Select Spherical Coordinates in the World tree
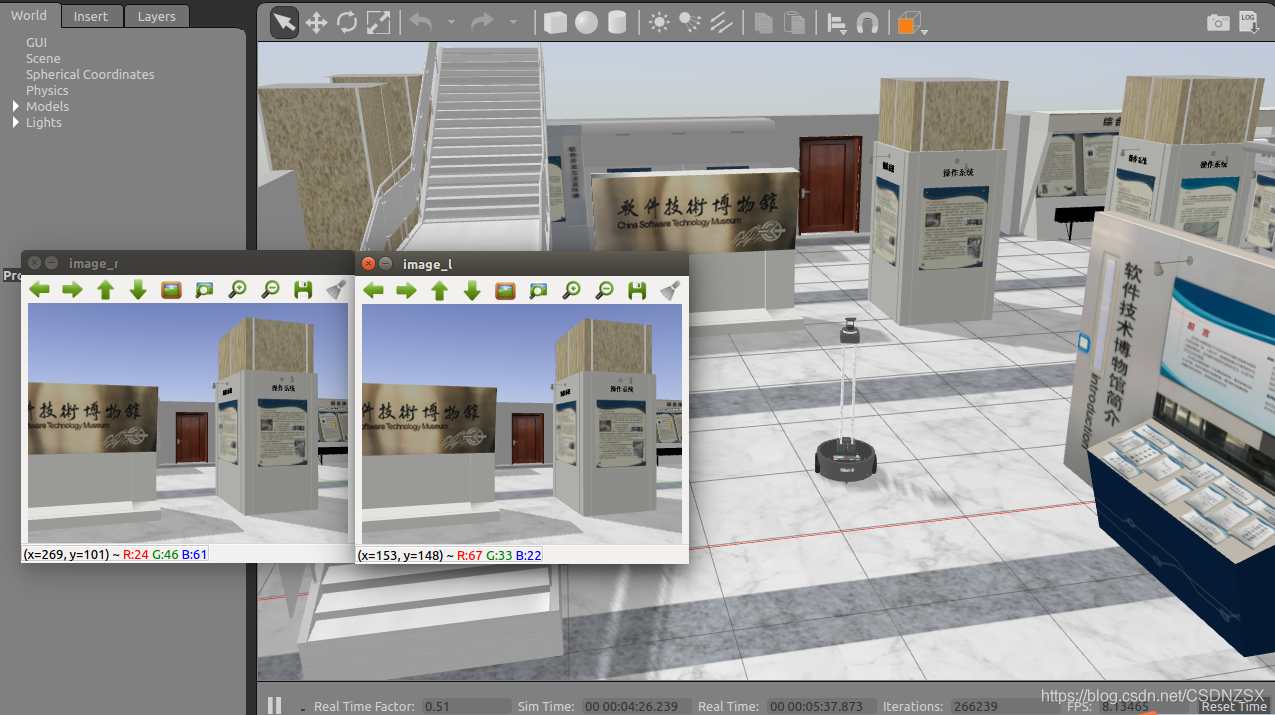 pos(90,74)
